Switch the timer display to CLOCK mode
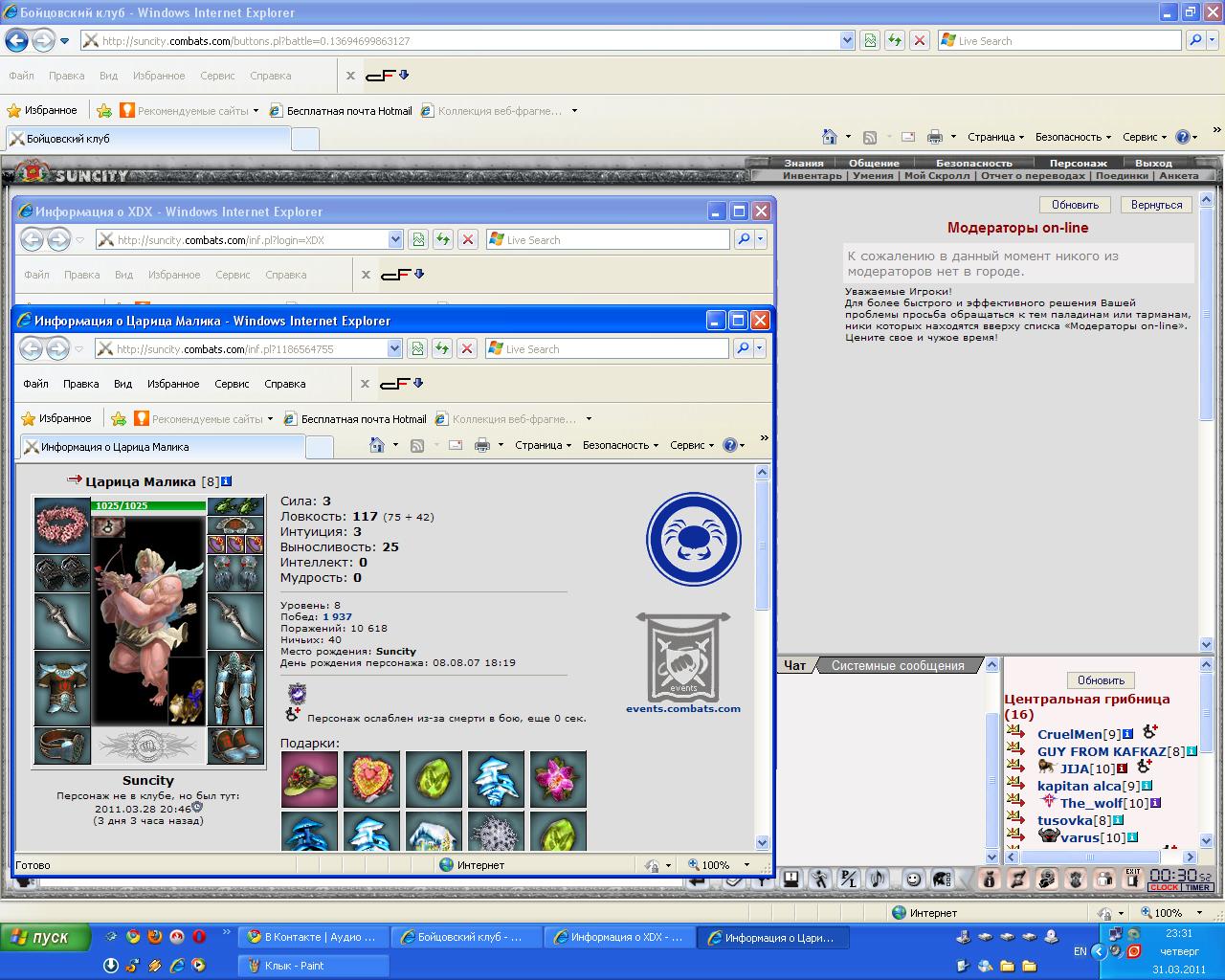Image resolution: width=1225 pixels, height=980 pixels. pos(1164,888)
